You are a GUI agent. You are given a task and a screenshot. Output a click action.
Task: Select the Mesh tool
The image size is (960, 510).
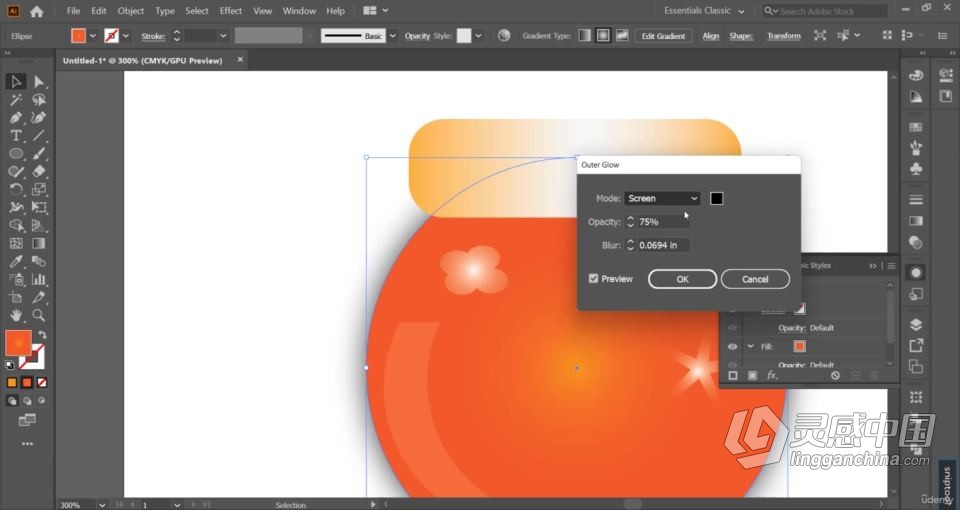coord(16,243)
